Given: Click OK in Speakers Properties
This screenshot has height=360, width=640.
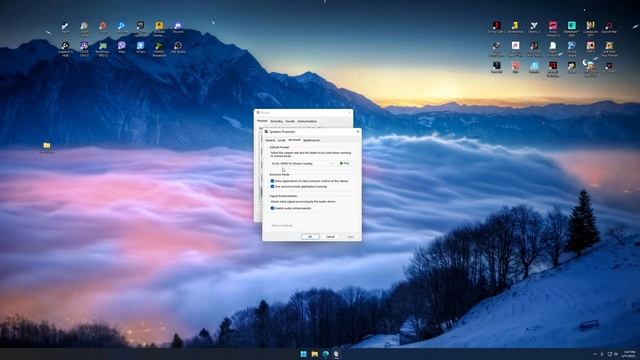Looking at the screenshot, I should coord(310,237).
